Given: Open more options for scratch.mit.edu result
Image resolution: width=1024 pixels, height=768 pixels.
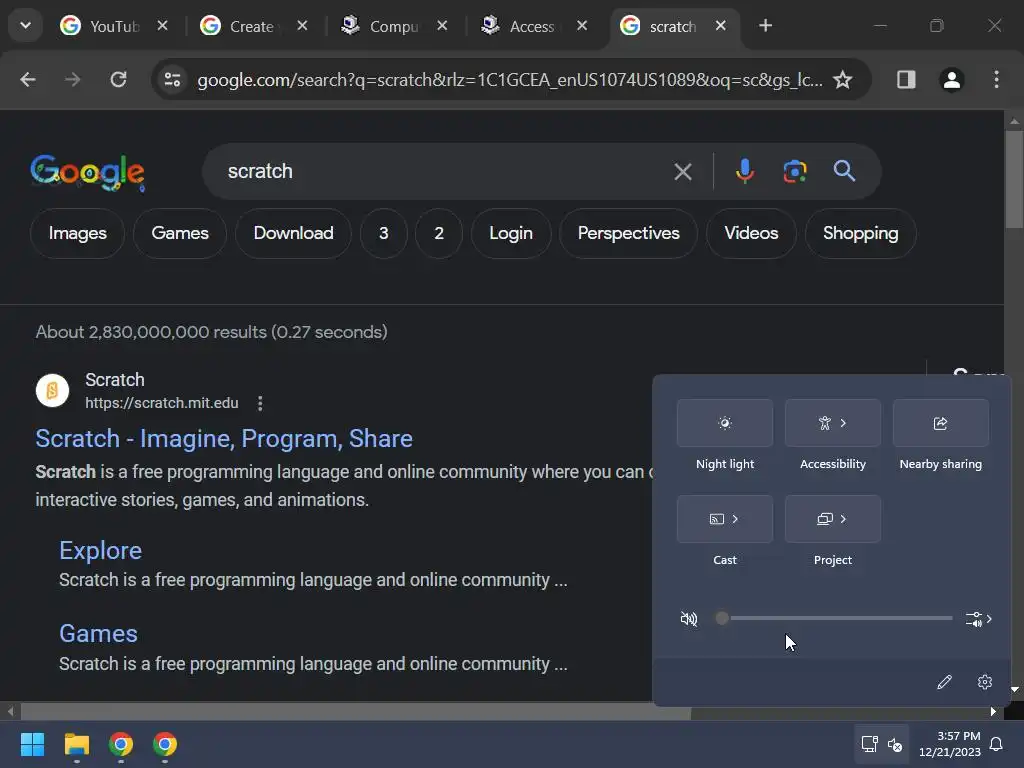Looking at the screenshot, I should tap(260, 403).
